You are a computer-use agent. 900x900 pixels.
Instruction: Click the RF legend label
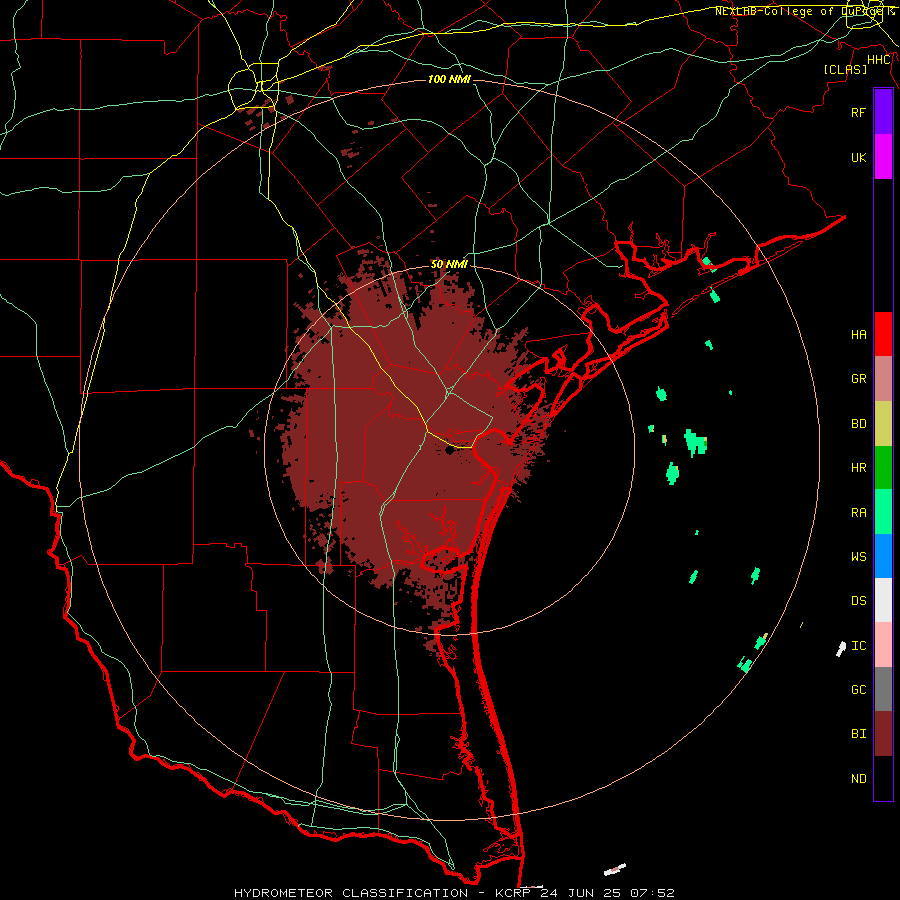tap(858, 112)
